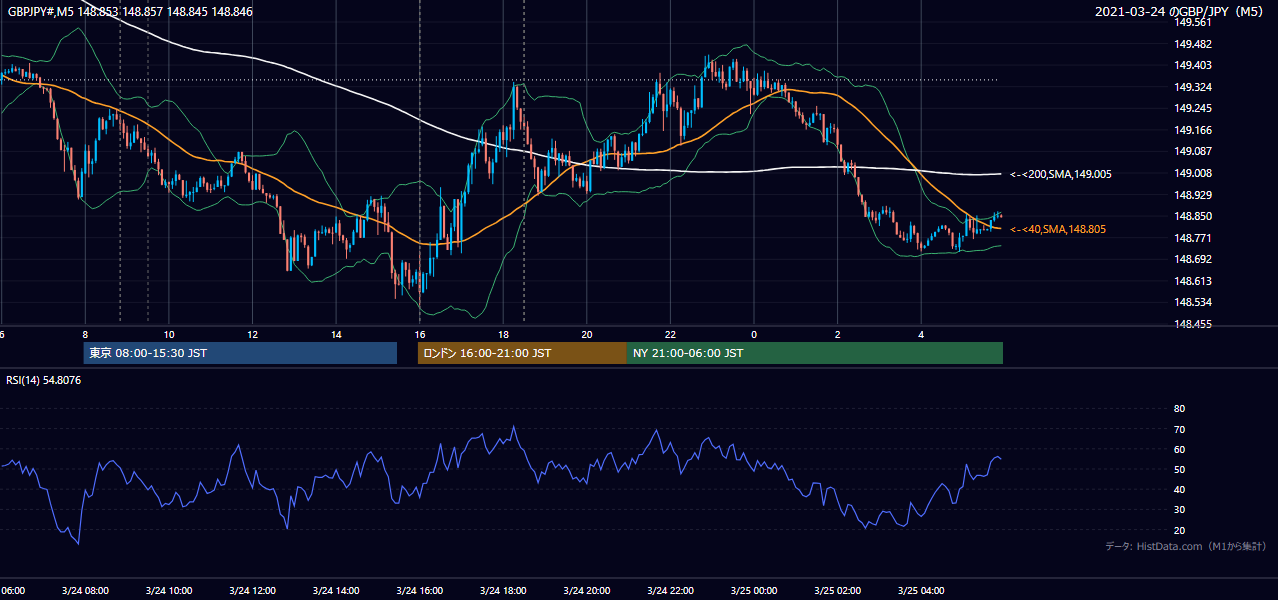Click the 148.613 price axis label
This screenshot has width=1278, height=600.
(1192, 281)
